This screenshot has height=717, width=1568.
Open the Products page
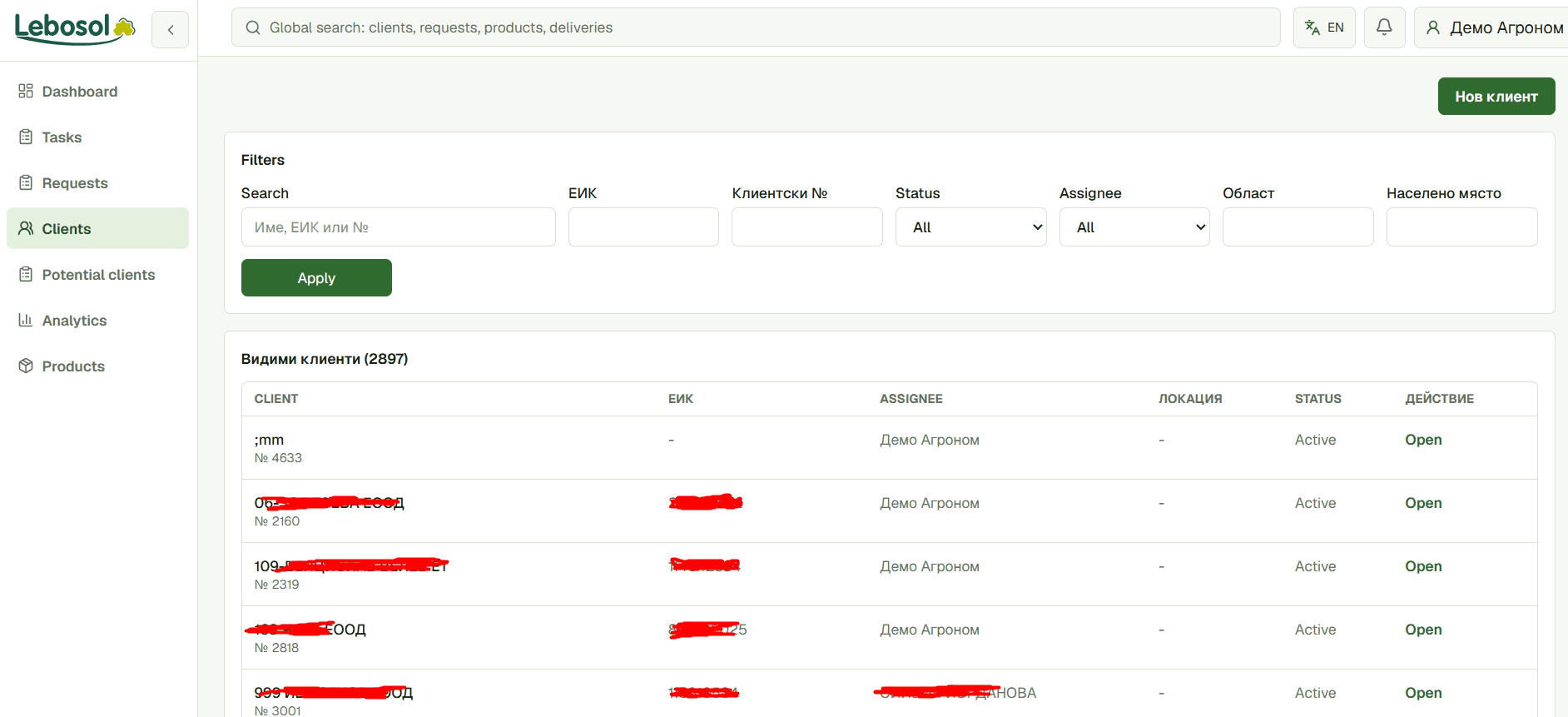coord(97,366)
